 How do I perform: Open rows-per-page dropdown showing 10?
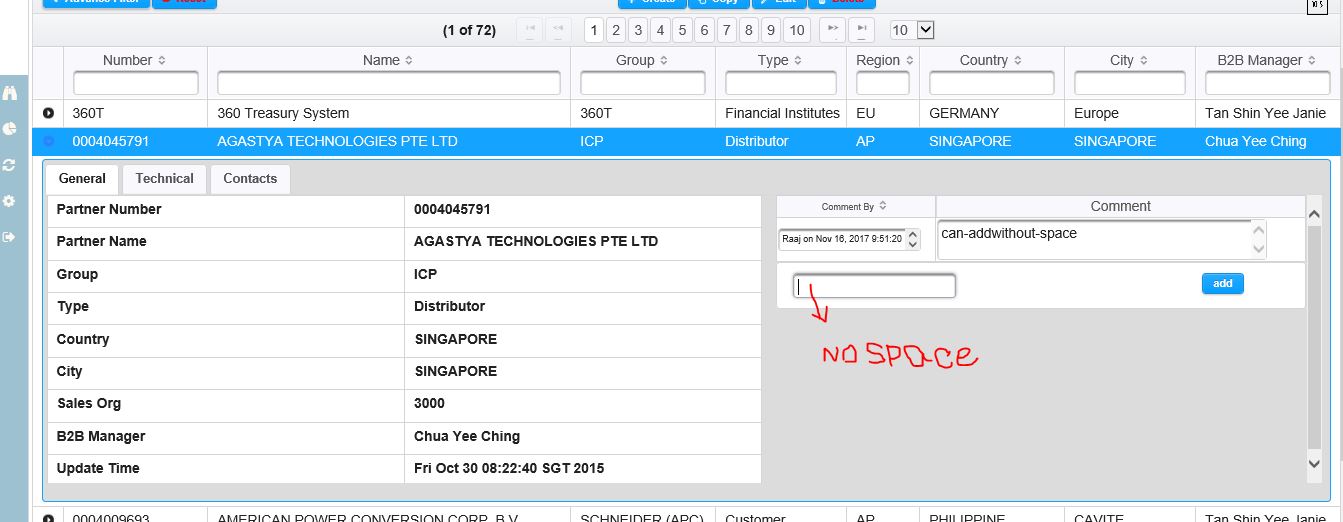pos(911,30)
